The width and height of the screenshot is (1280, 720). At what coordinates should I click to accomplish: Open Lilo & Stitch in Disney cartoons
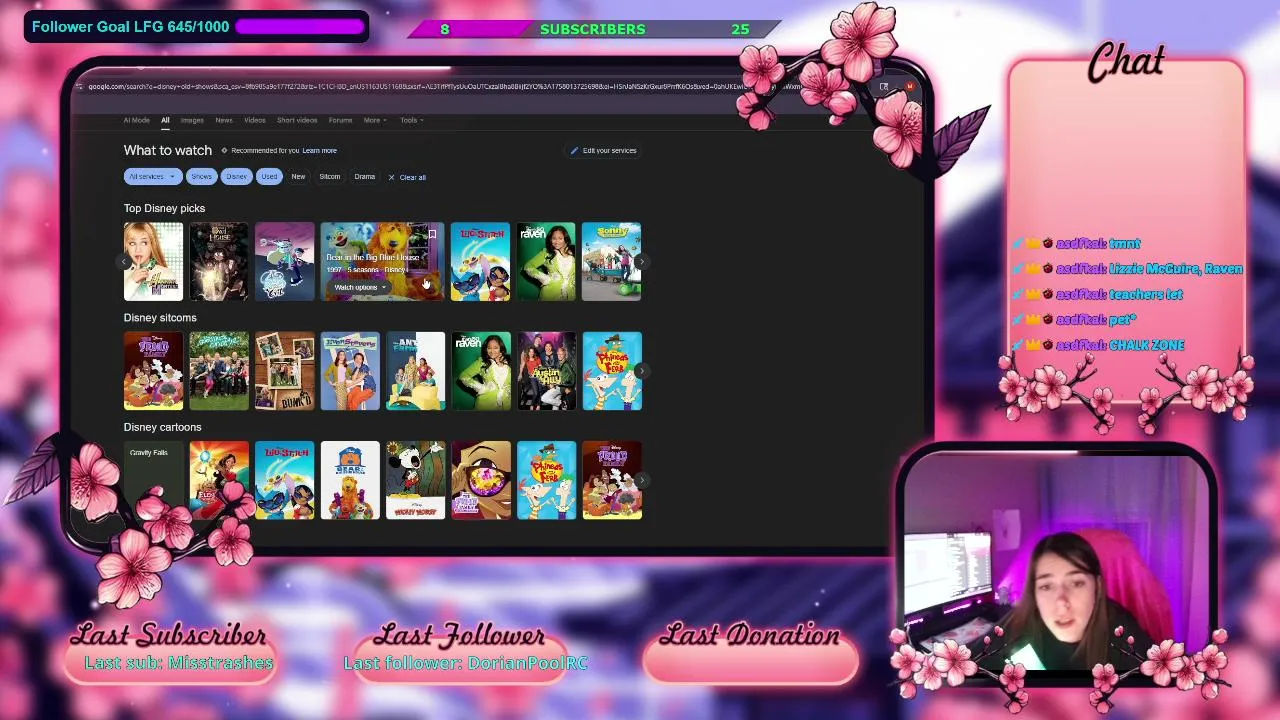click(284, 480)
